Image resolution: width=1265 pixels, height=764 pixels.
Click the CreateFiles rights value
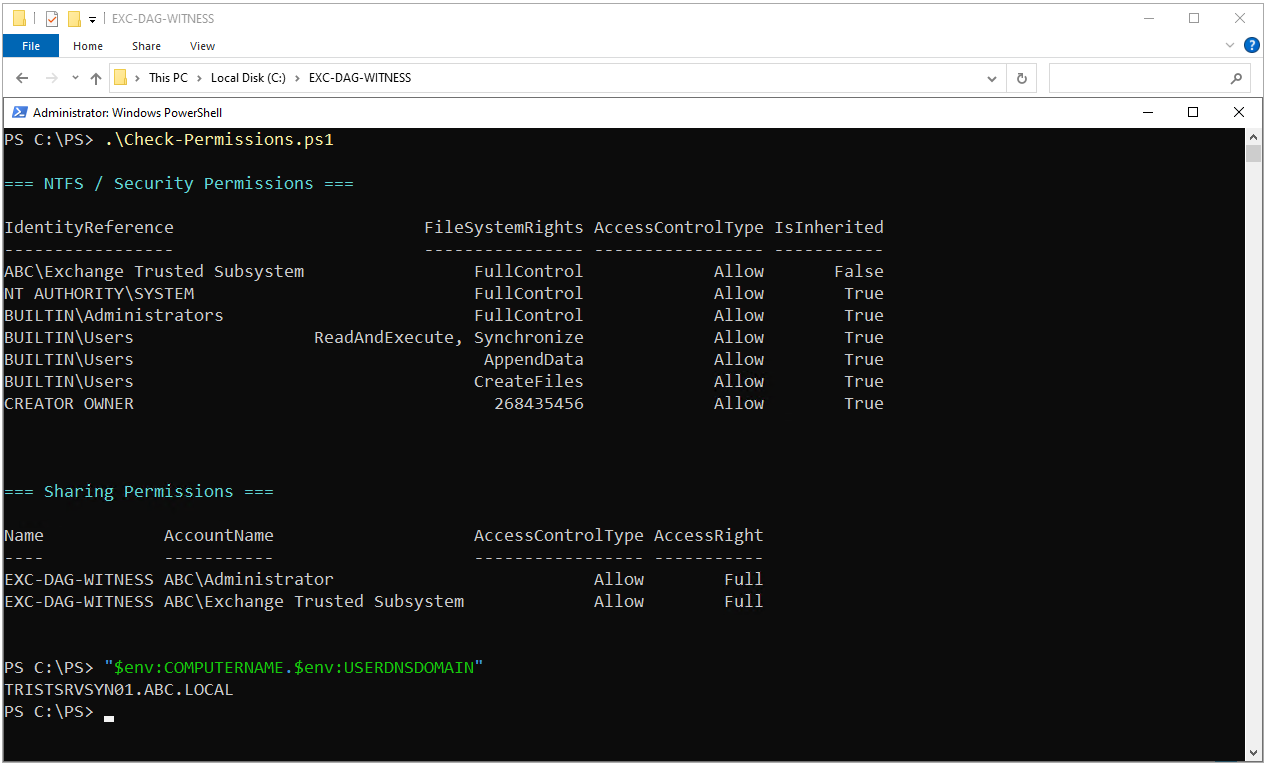coord(529,381)
